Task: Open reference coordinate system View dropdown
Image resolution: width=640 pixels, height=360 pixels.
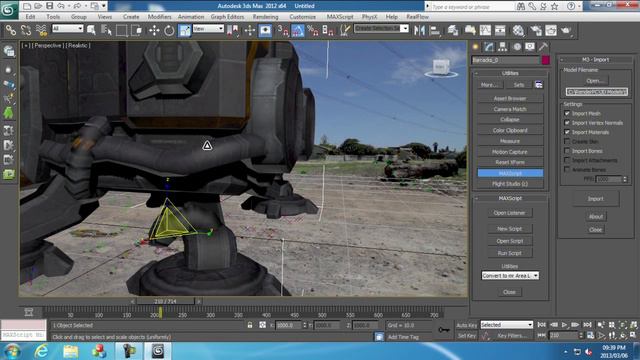Action: [208, 28]
